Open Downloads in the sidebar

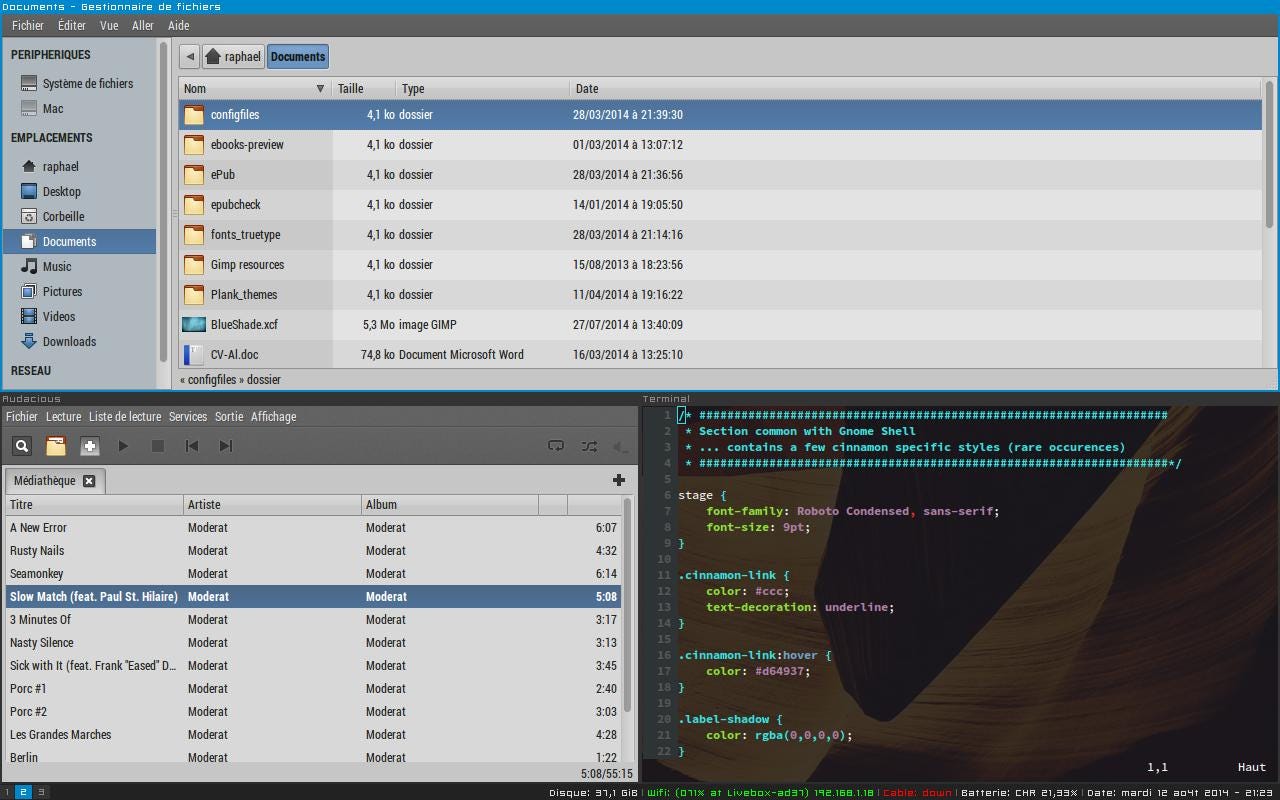coord(79,342)
